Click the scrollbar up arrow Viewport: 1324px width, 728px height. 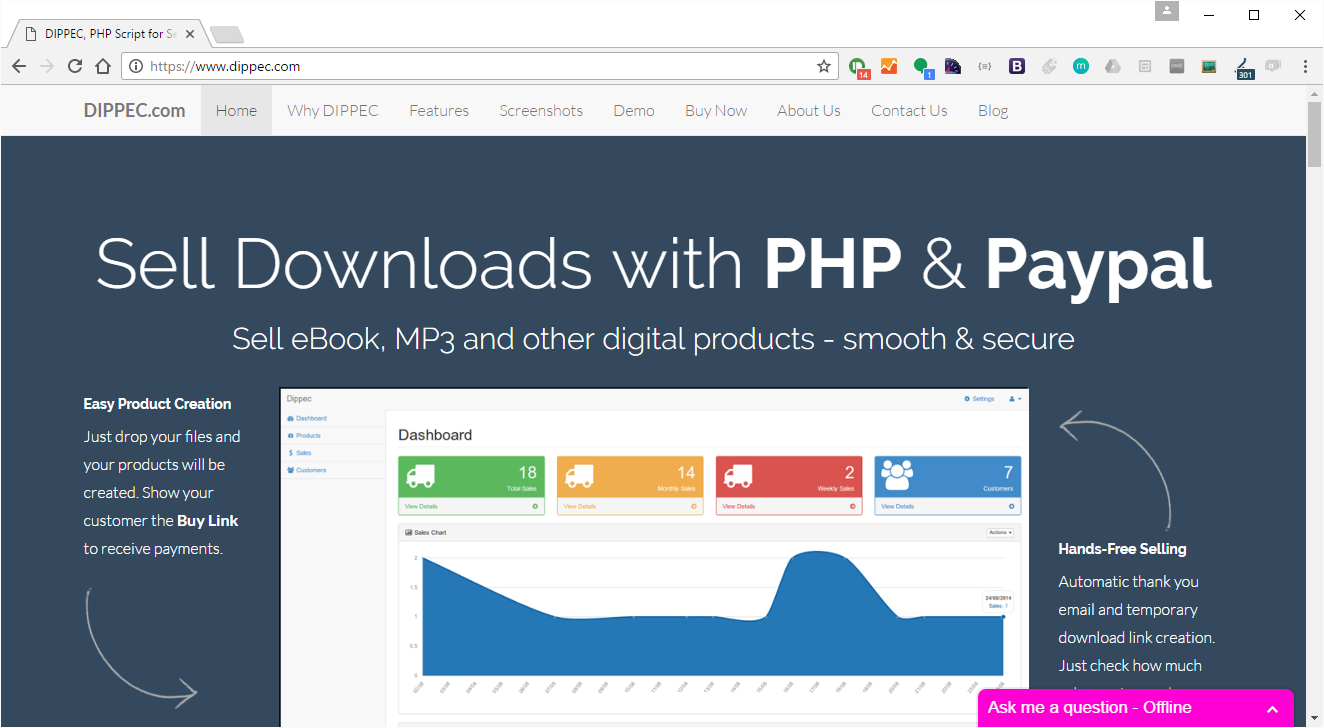[x=1315, y=94]
